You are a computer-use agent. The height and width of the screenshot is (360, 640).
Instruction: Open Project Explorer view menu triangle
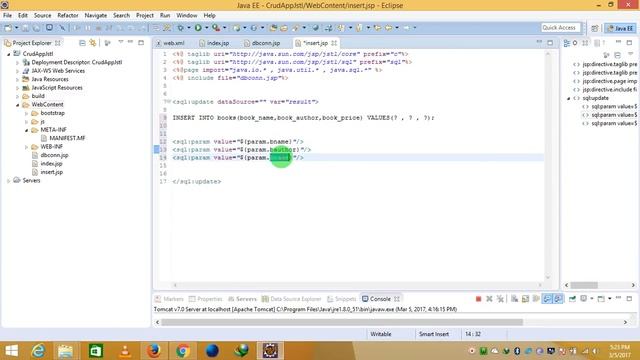pos(120,42)
